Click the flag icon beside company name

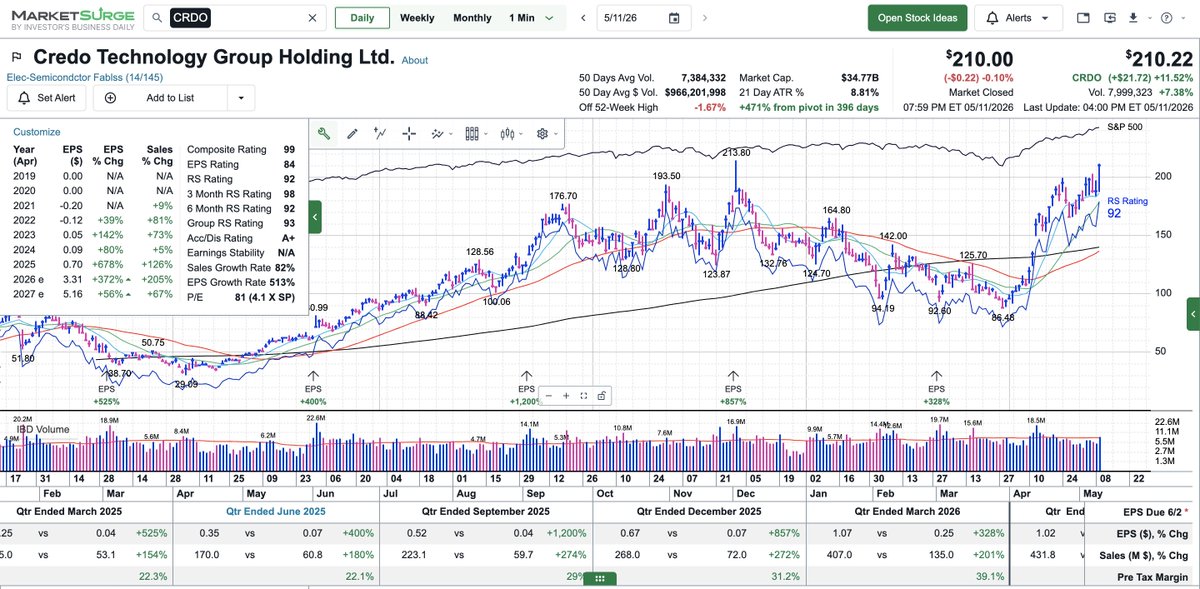[x=17, y=57]
